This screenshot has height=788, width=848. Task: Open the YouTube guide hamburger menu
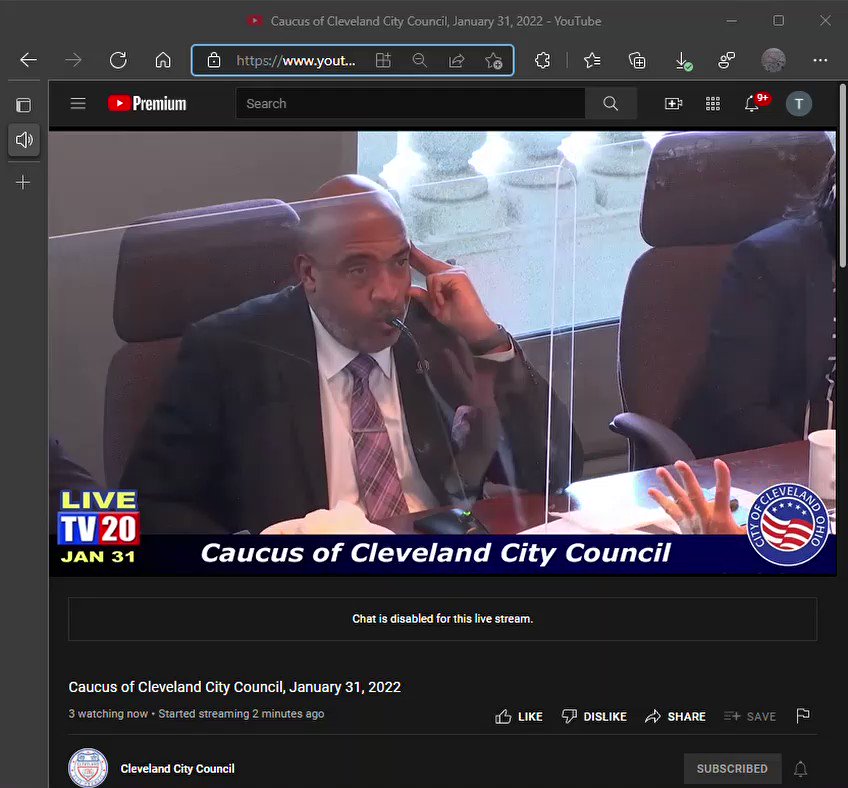coord(78,103)
